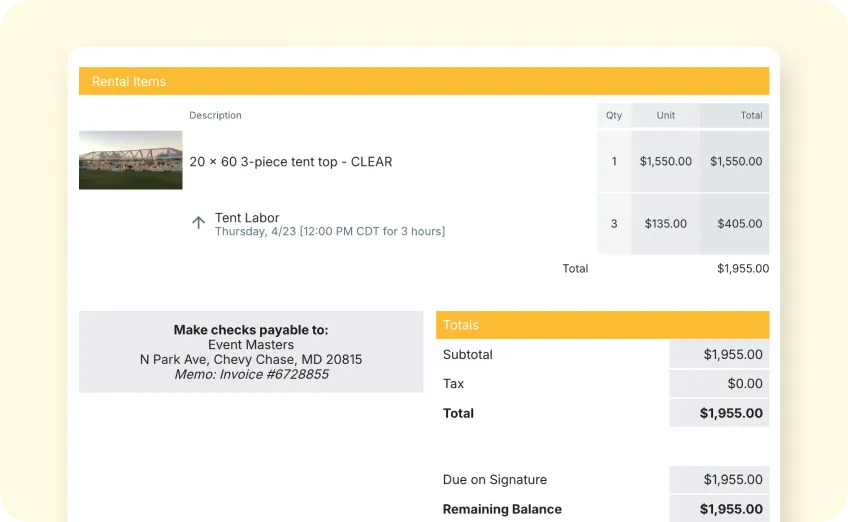Select the Tent Labor quantity cell showing 3
The width and height of the screenshot is (848, 522).
[614, 224]
